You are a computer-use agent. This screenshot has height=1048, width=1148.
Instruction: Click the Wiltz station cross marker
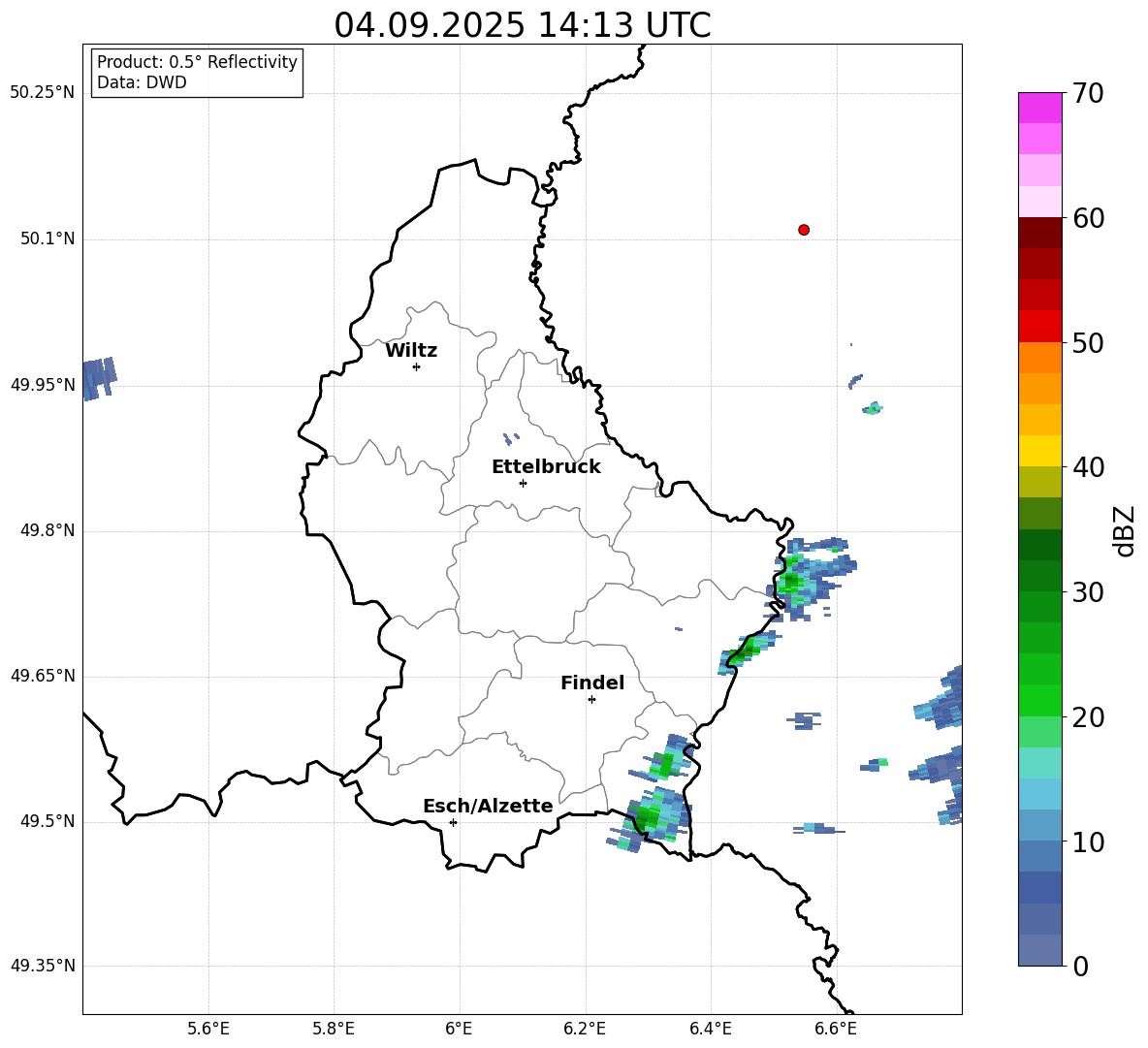coord(416,366)
